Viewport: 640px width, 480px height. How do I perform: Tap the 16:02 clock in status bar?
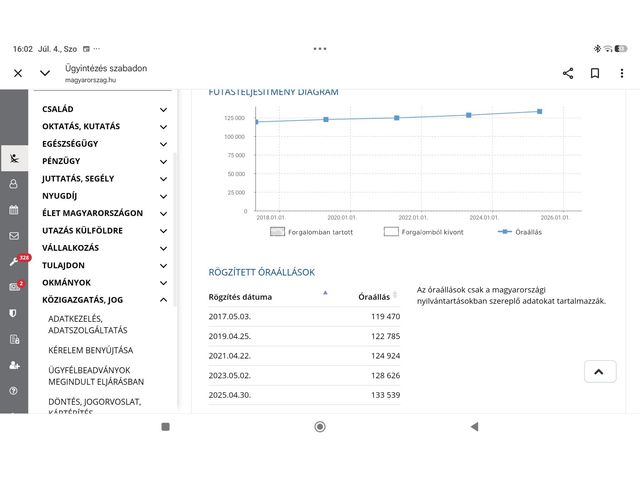click(23, 49)
